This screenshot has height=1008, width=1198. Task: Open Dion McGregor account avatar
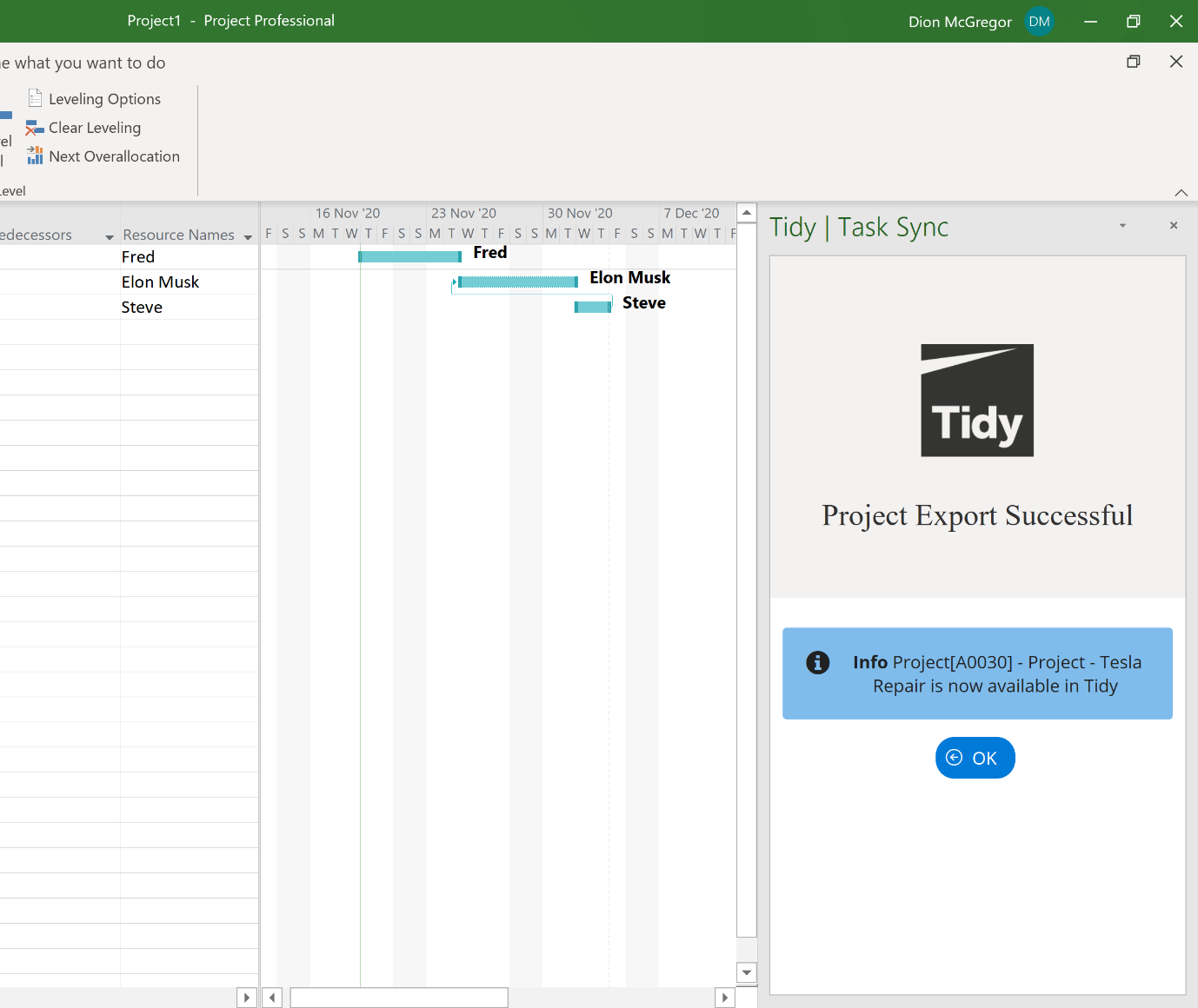tap(1039, 22)
